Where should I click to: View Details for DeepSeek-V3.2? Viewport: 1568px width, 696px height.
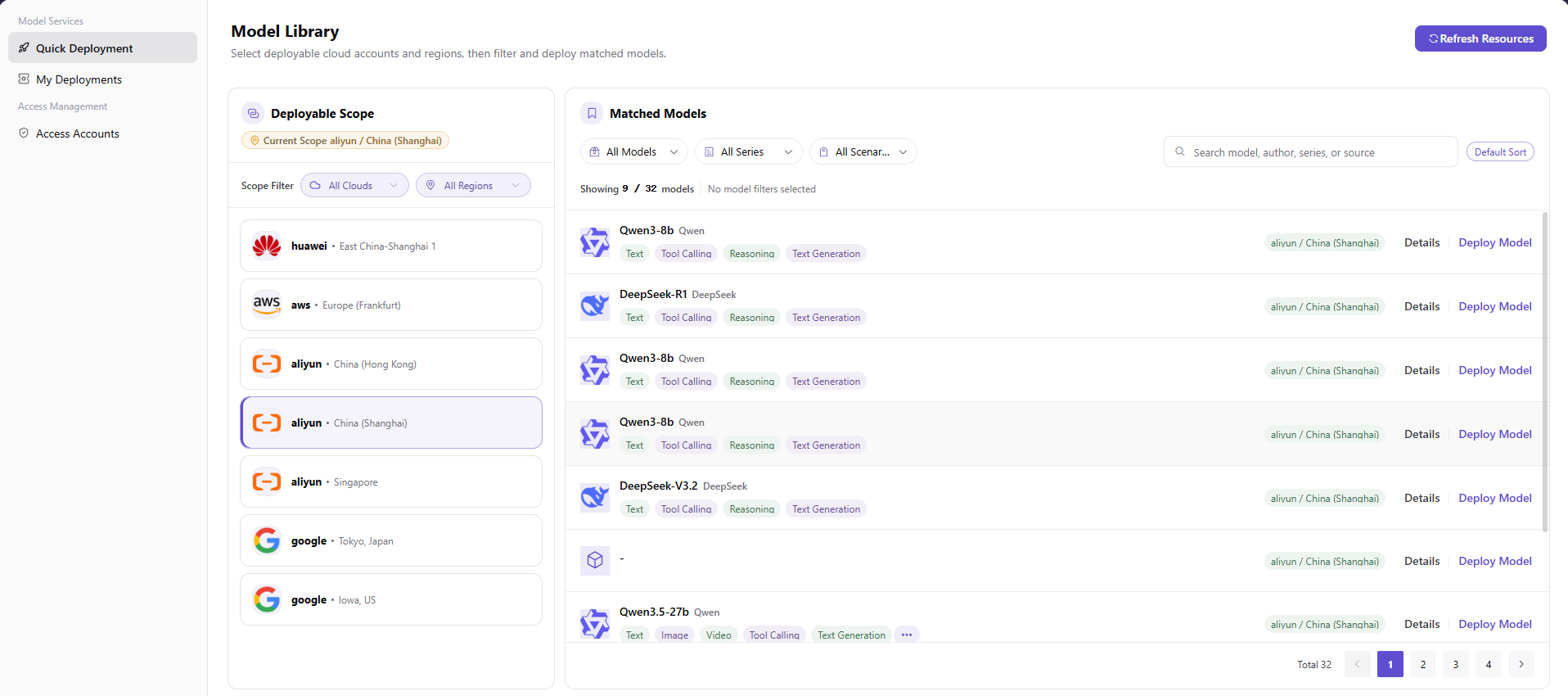(x=1422, y=498)
